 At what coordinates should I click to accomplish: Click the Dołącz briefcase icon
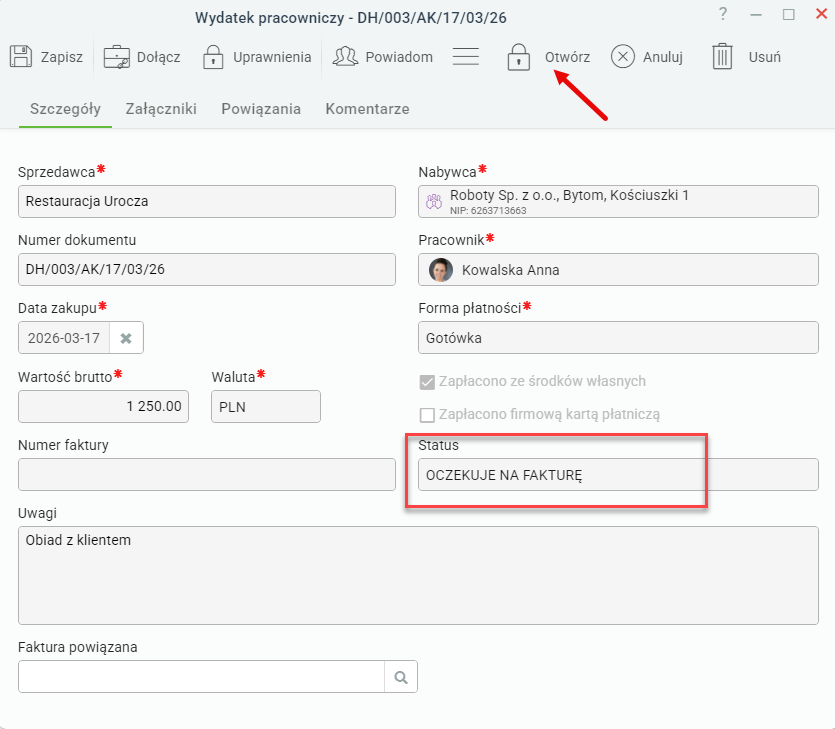[x=117, y=57]
